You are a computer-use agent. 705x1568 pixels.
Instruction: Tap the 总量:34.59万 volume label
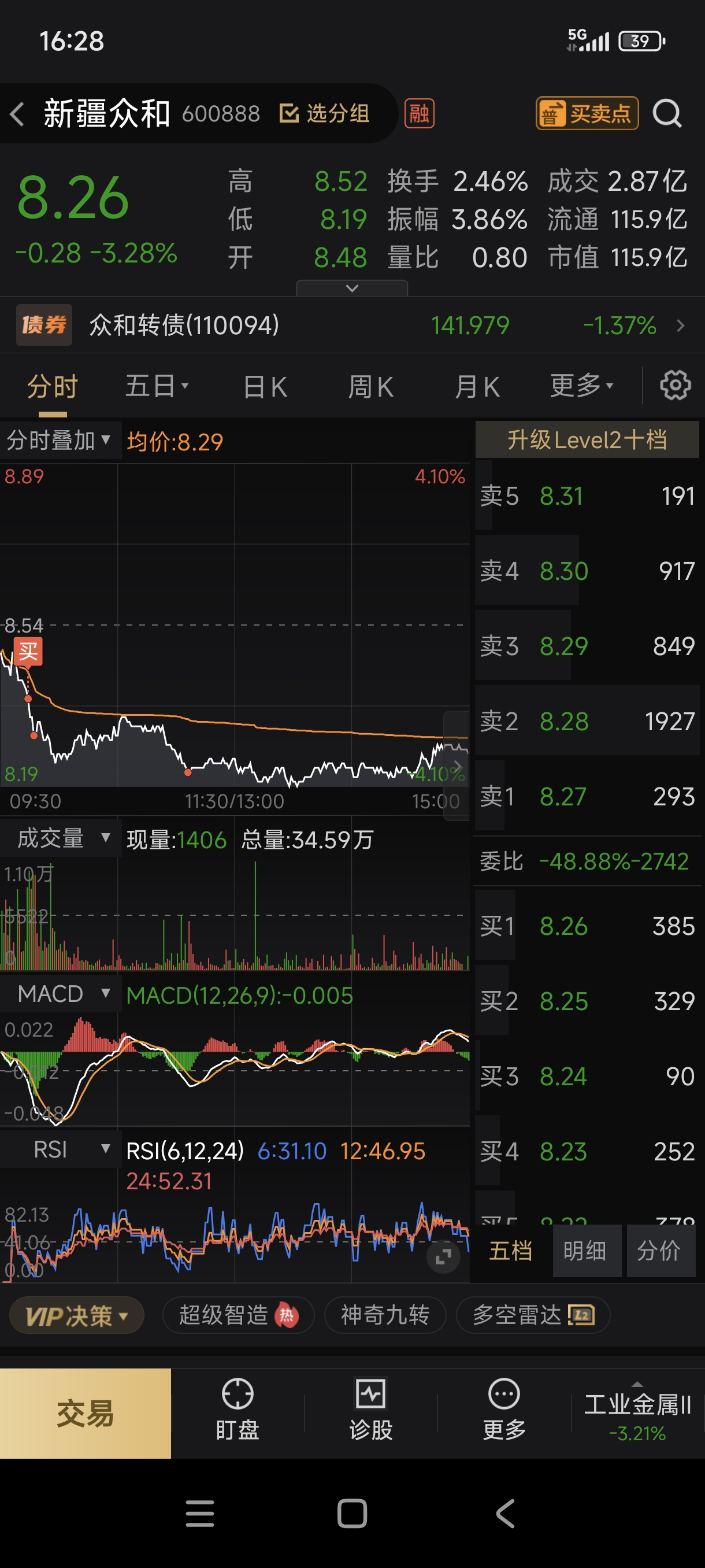coord(307,840)
